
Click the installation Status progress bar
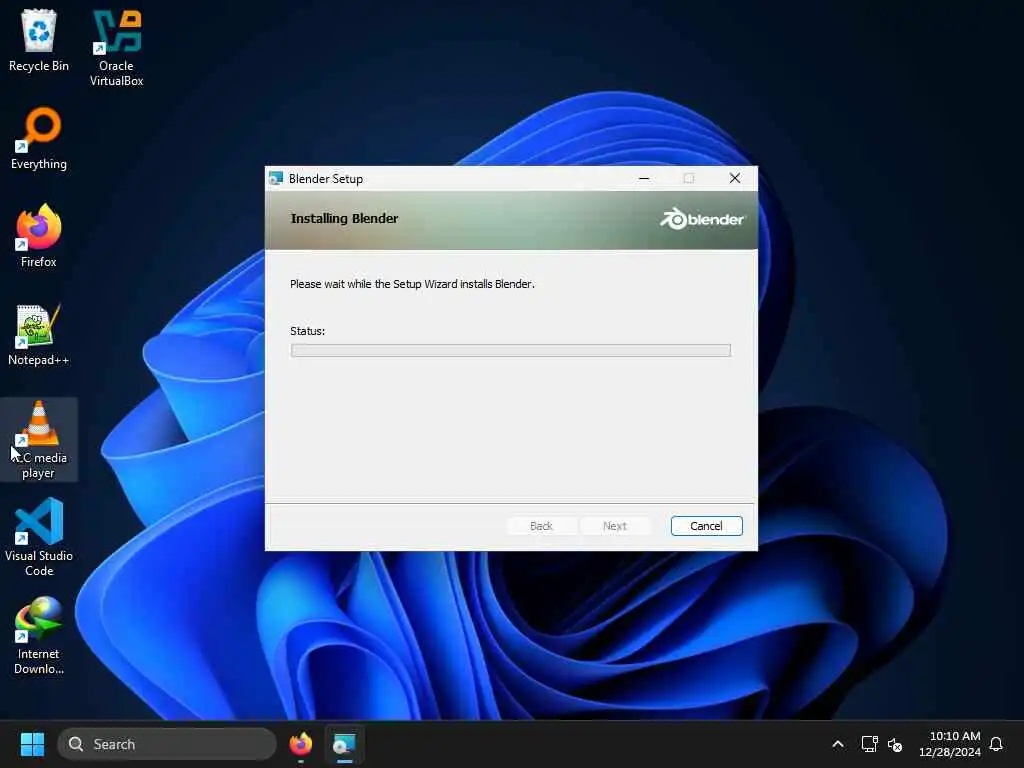(x=511, y=351)
